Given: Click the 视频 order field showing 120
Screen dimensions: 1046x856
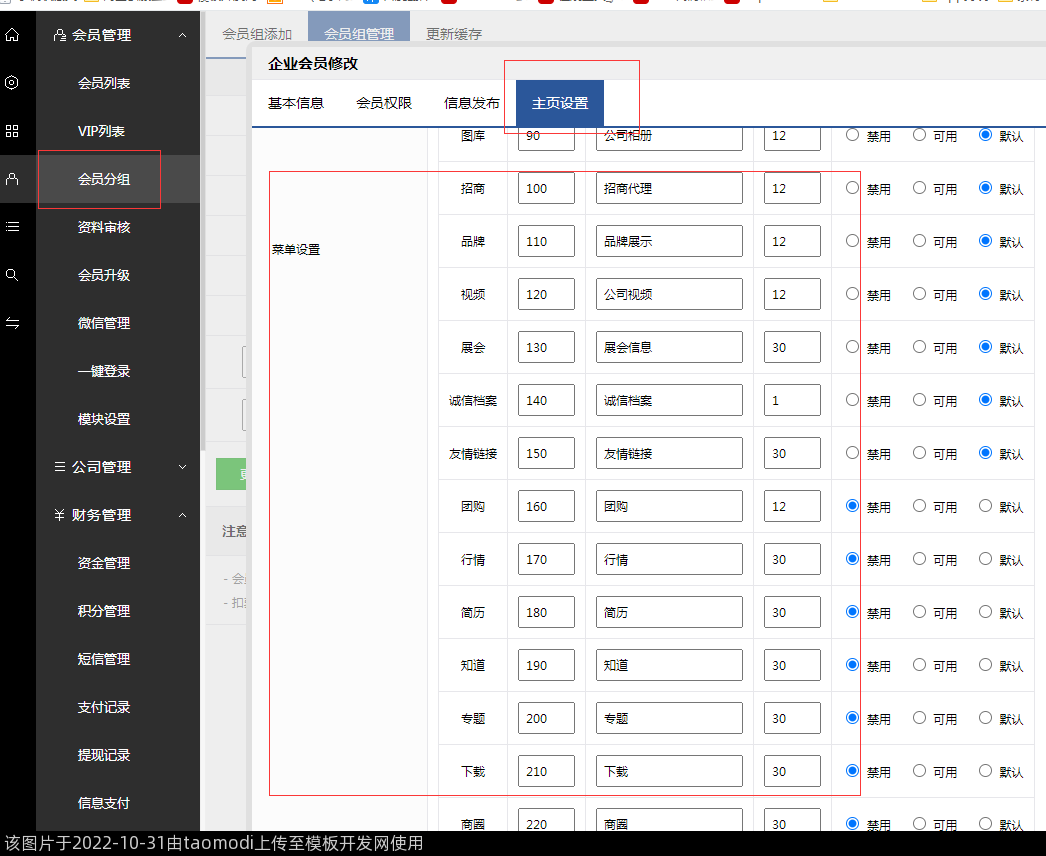Looking at the screenshot, I should click(546, 294).
